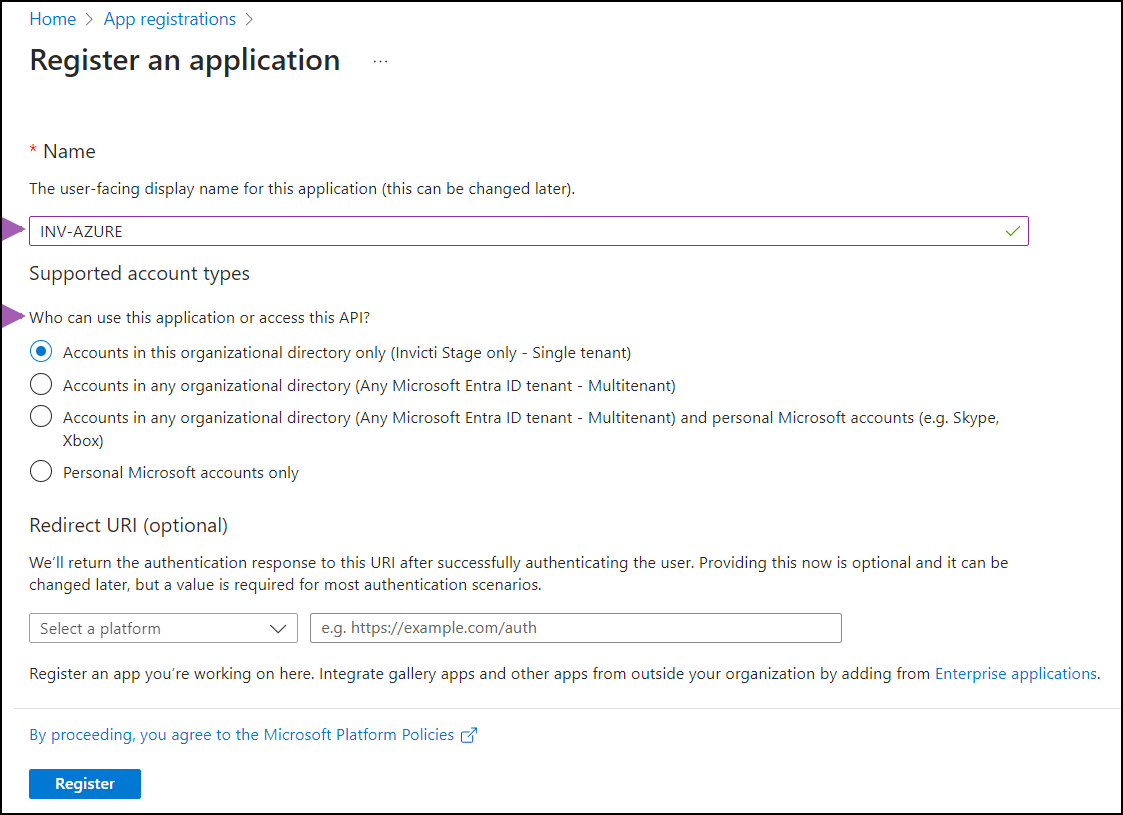Open the Enterprise applications link
Screen dimensions: 1123x815
1015,674
